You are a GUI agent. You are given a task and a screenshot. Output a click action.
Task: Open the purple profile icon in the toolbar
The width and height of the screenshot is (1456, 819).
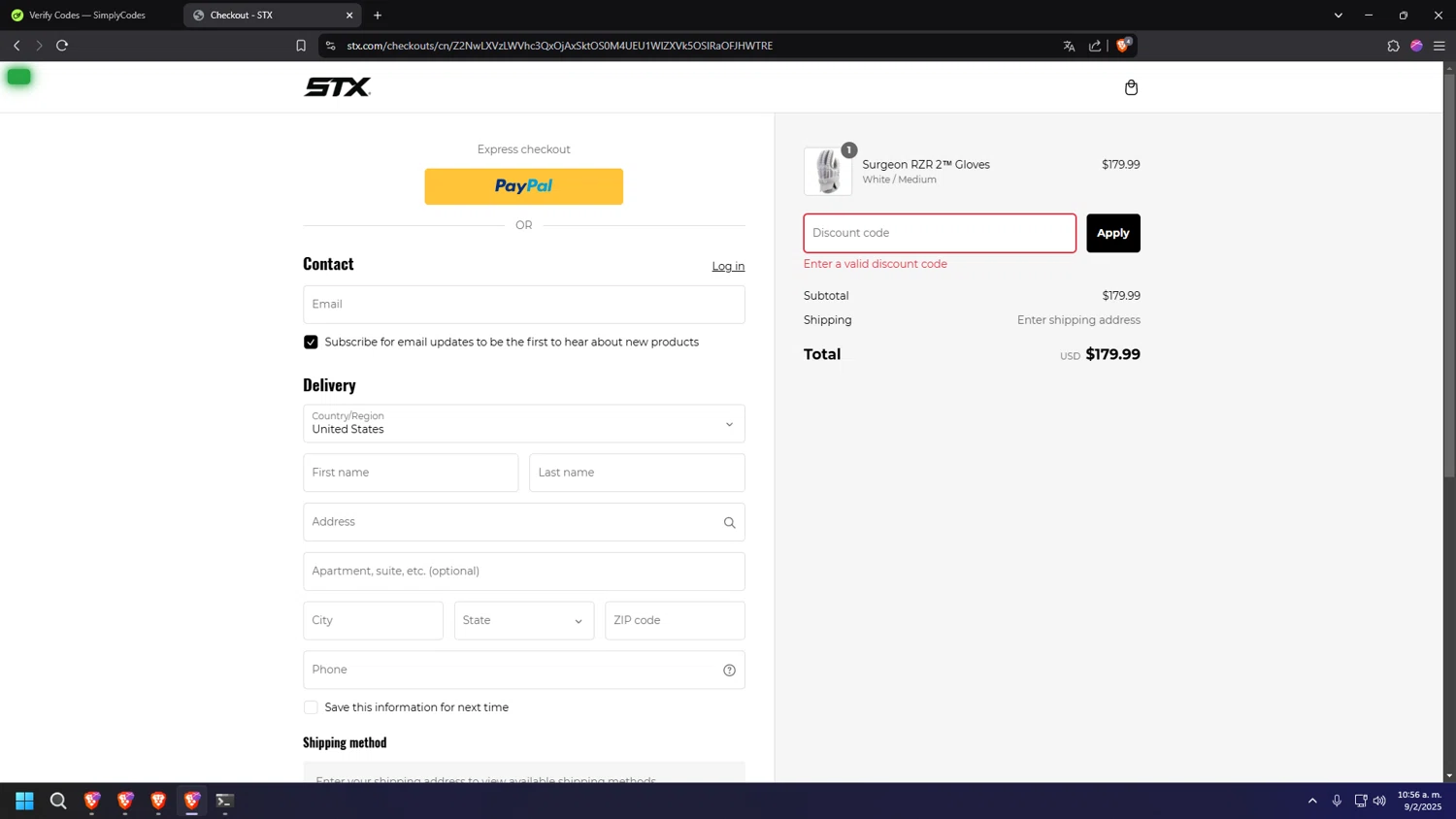click(x=1416, y=46)
